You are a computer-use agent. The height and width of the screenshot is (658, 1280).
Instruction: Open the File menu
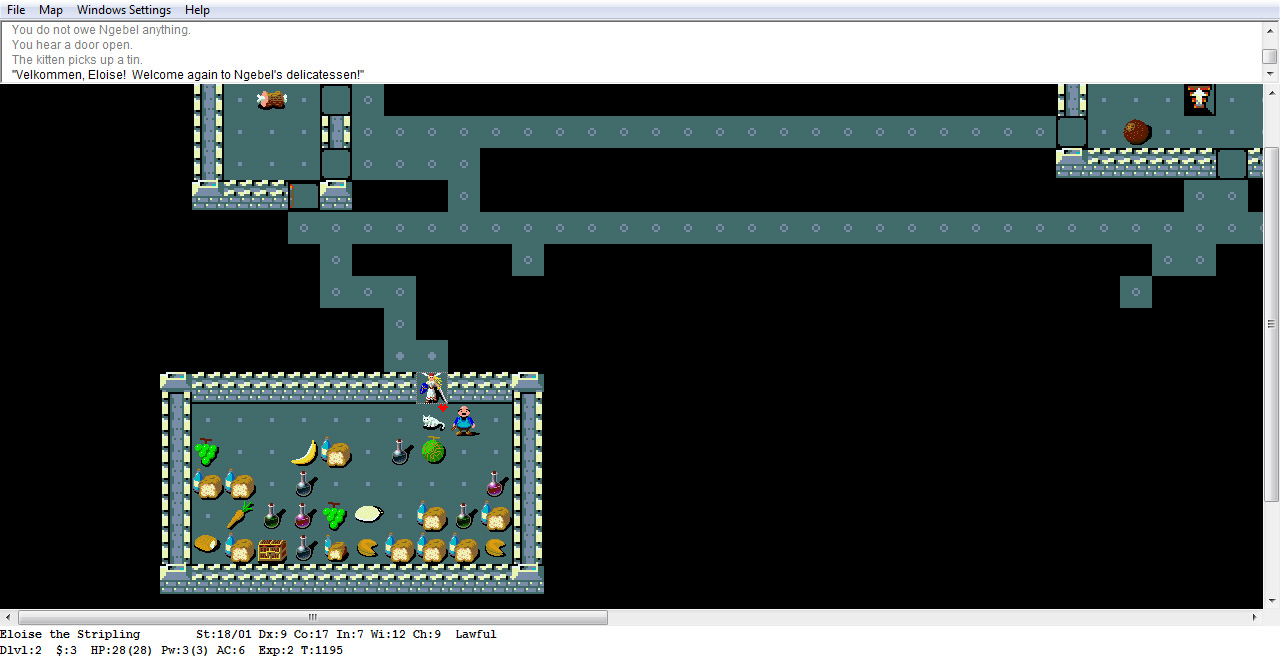(16, 10)
